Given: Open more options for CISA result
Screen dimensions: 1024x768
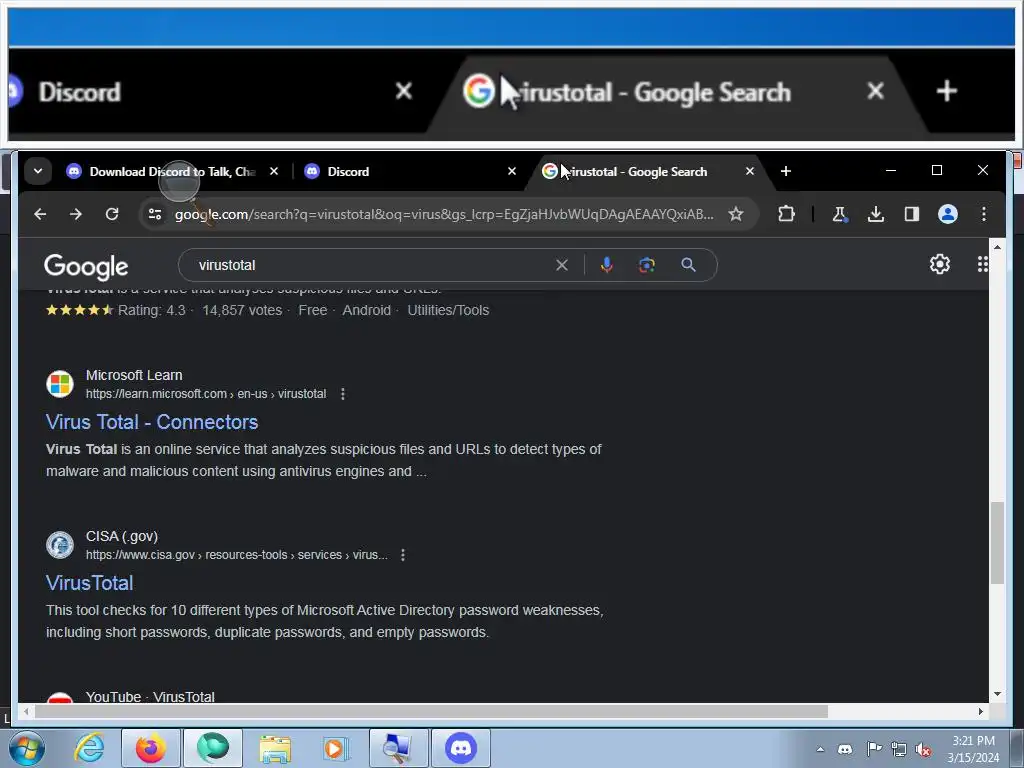Looking at the screenshot, I should coord(403,554).
